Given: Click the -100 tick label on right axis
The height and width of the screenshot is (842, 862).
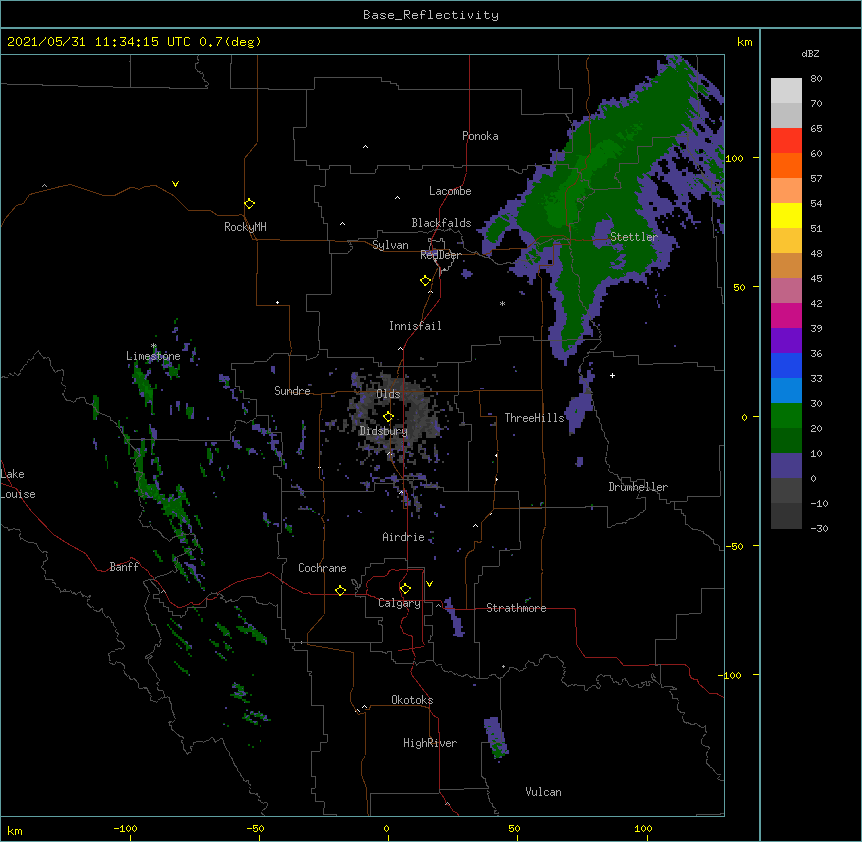Looking at the screenshot, I should (731, 675).
